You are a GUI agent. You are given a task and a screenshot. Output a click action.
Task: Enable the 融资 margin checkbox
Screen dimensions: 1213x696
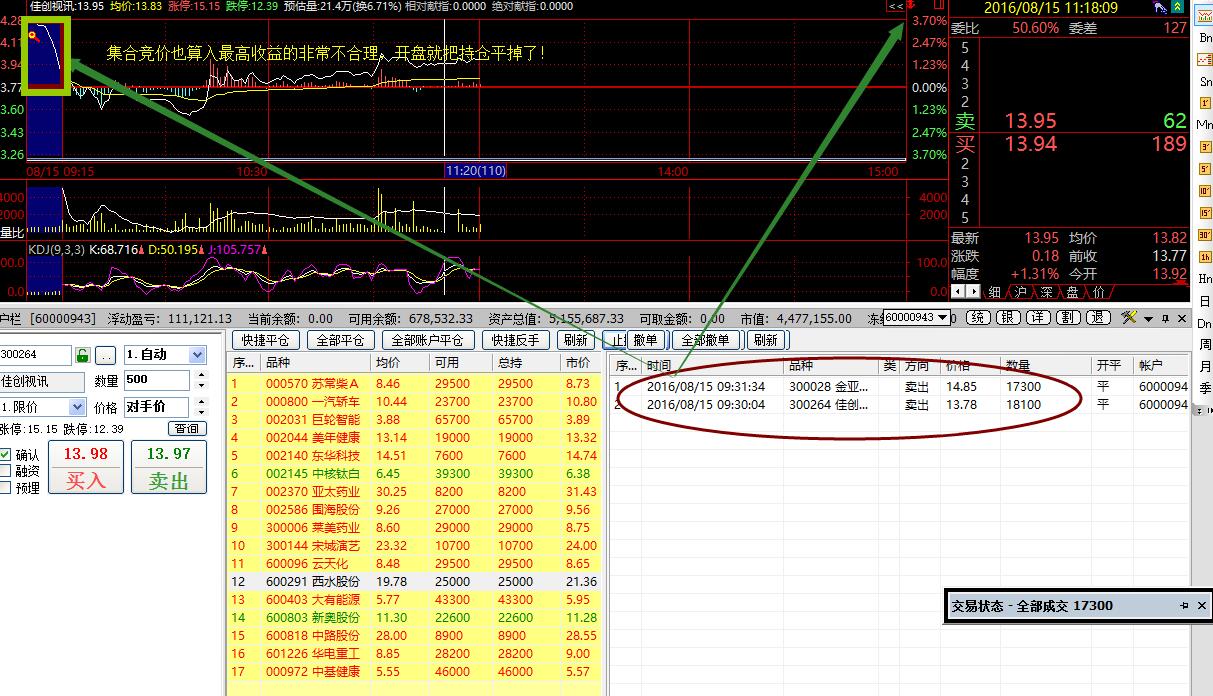coord(6,471)
